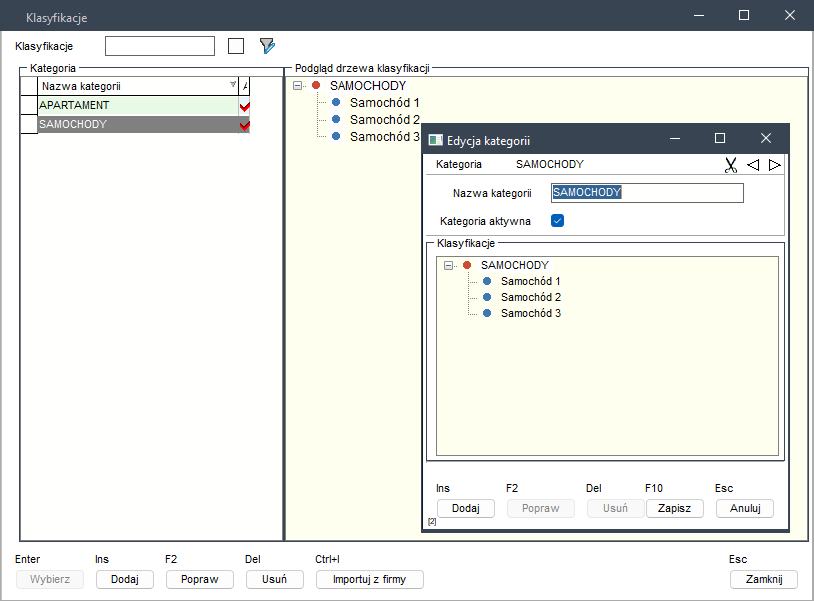Select Samochód 2 in the dialog tree
Viewport: 814px width, 601px height.
pos(530,298)
